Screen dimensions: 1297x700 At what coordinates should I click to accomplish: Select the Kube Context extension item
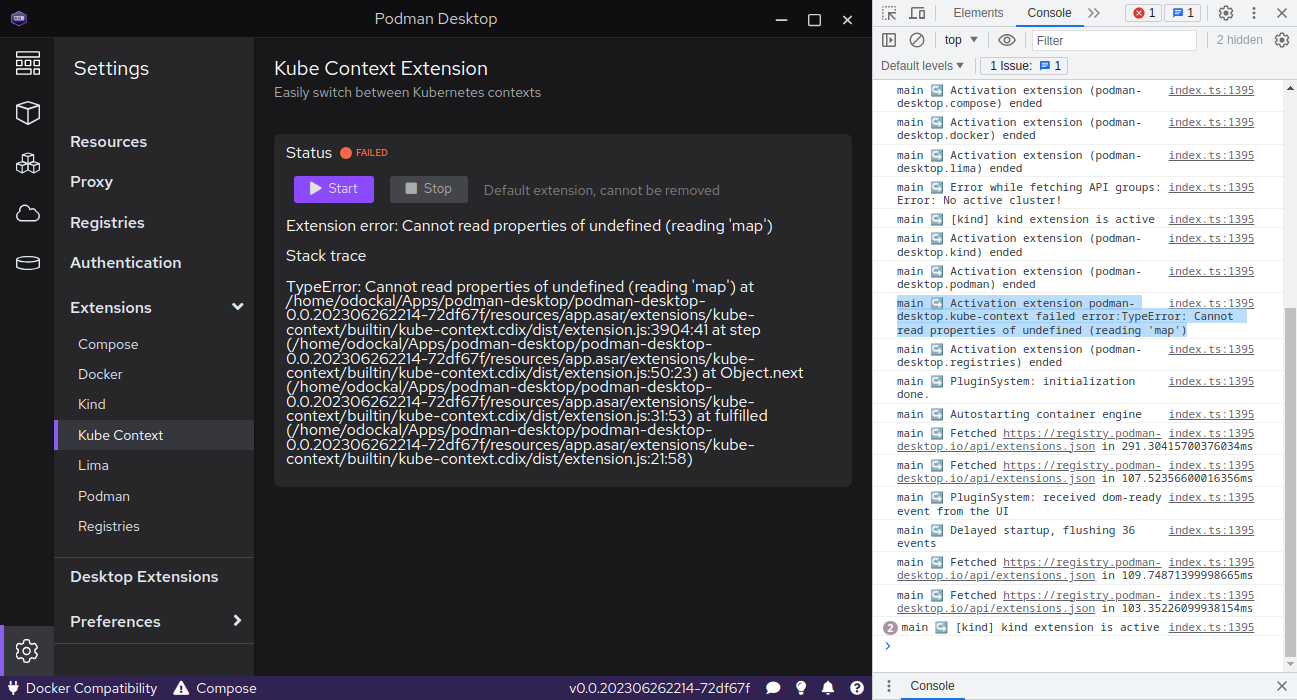tap(154, 435)
